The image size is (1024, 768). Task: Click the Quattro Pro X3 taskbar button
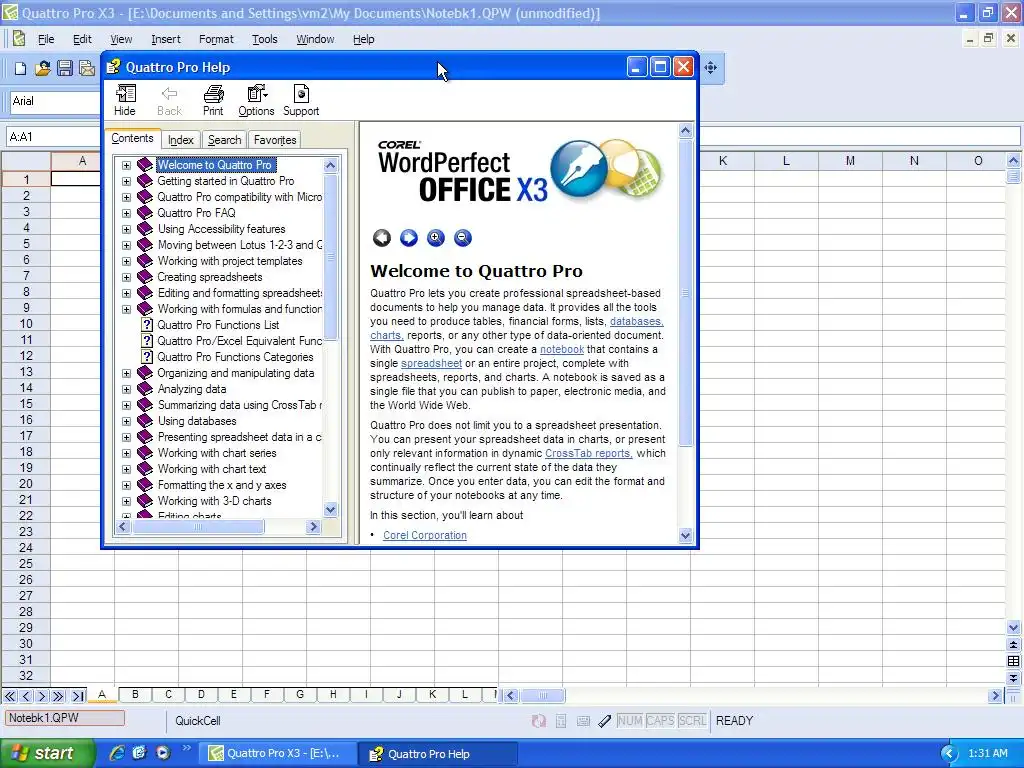tap(277, 754)
